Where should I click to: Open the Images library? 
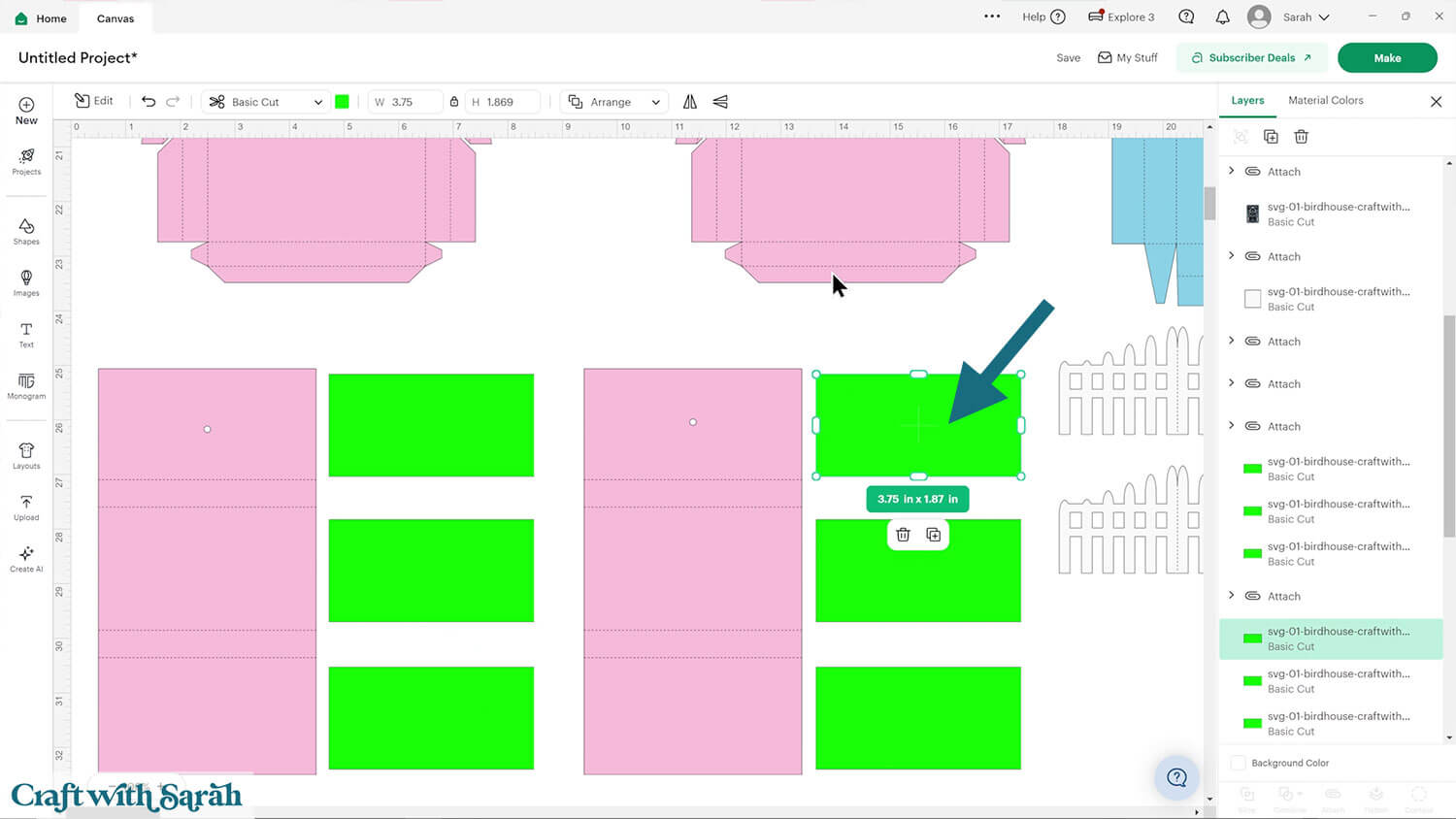[x=26, y=282]
